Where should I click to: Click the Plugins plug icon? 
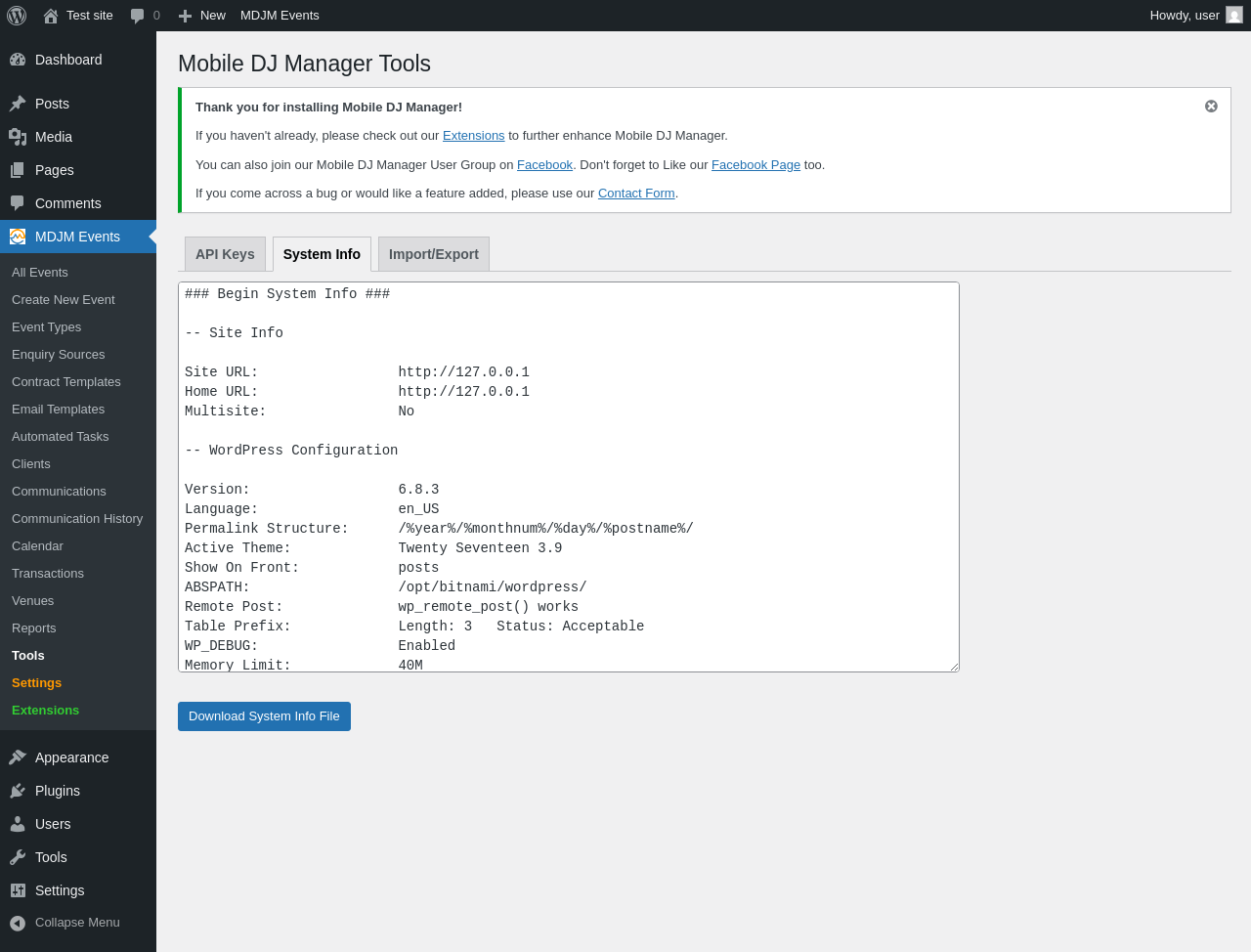click(18, 791)
